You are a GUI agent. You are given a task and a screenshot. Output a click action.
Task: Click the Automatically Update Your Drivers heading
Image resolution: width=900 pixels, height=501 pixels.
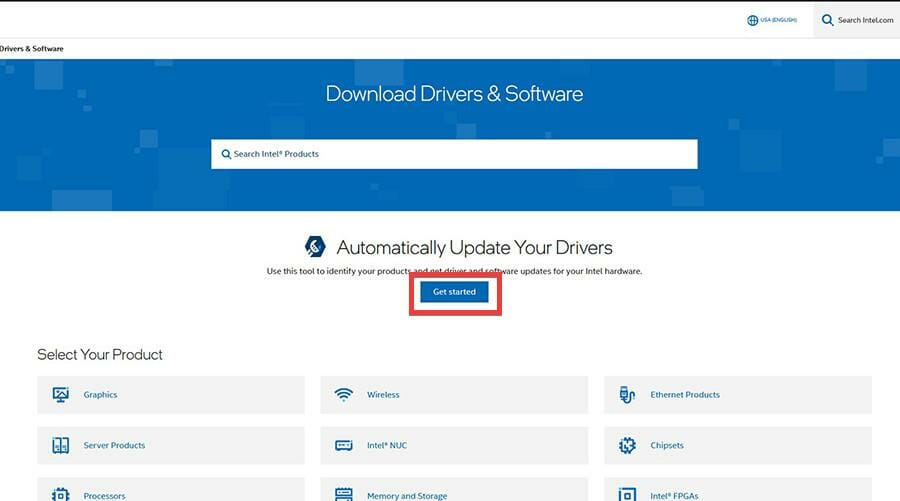pos(474,247)
